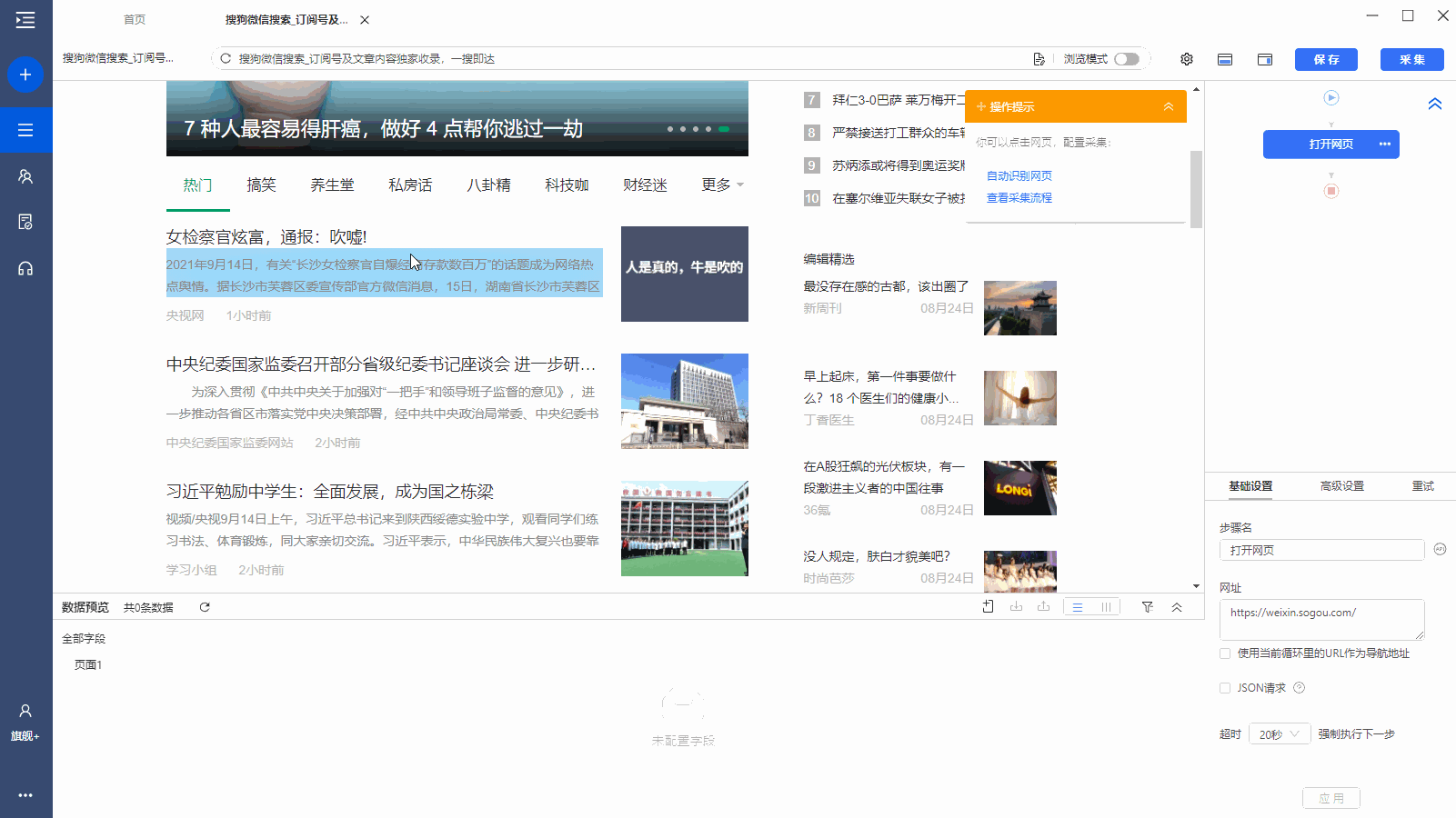Open the 超时 20秒 dropdown
This screenshot has width=1456, height=818.
click(1279, 734)
